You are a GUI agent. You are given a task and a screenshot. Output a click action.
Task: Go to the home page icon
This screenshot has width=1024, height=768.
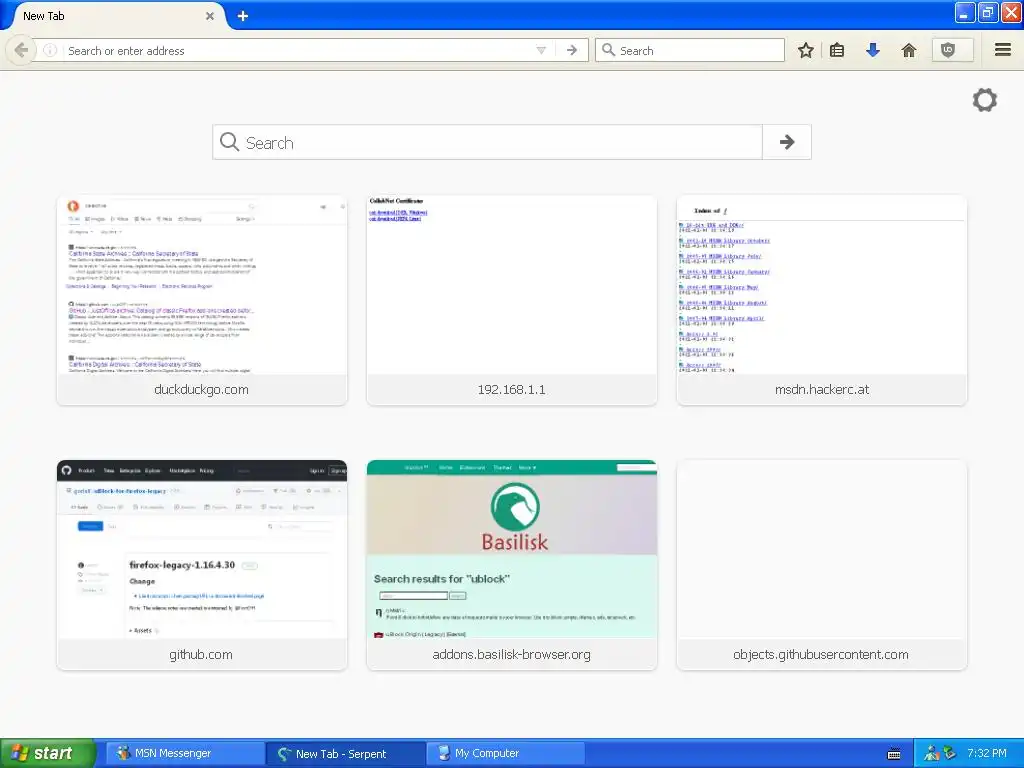(908, 50)
